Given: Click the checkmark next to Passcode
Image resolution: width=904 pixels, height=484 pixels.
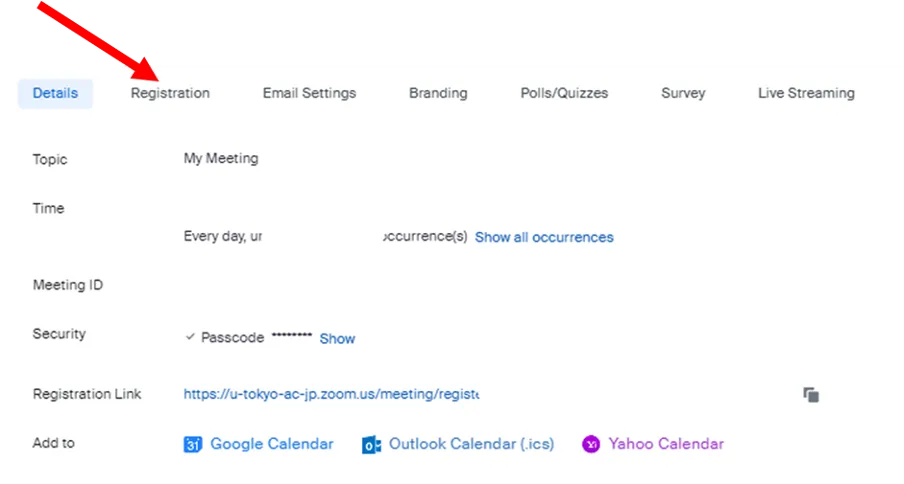Looking at the screenshot, I should (x=190, y=338).
